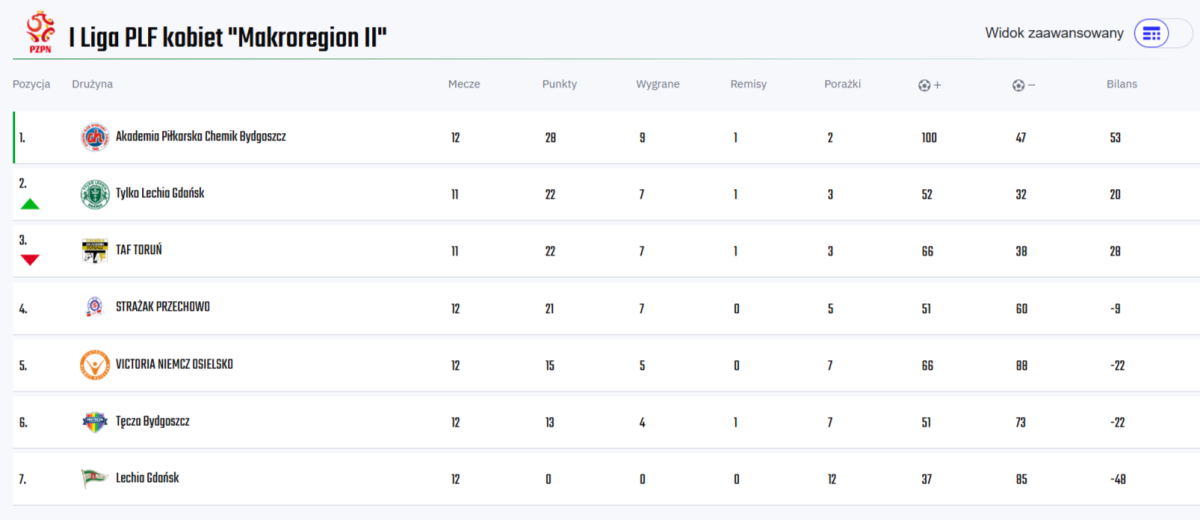The width and height of the screenshot is (1200, 520).
Task: Click the Mecze column header
Action: click(464, 84)
